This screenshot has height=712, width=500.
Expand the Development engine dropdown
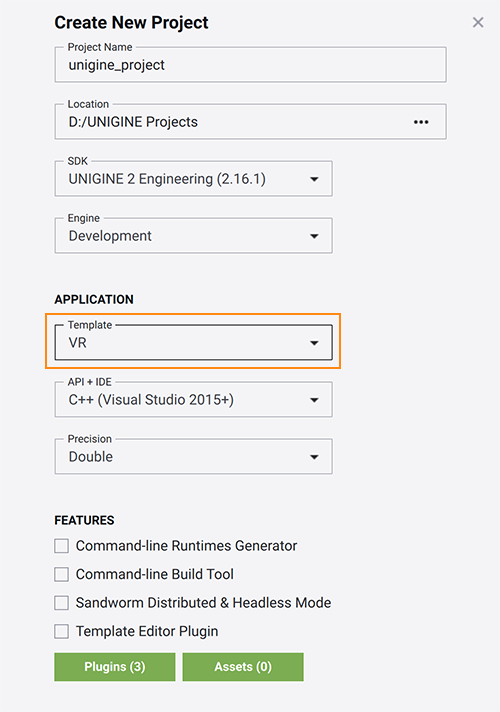point(193,236)
